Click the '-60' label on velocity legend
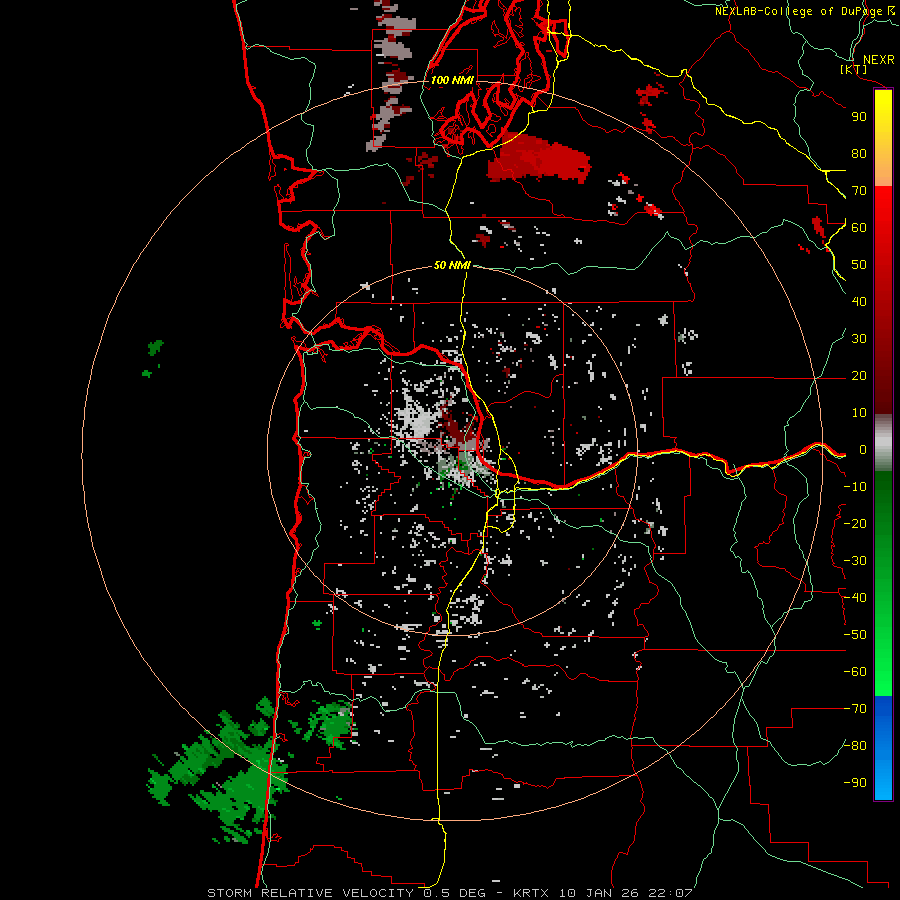 [x=855, y=672]
